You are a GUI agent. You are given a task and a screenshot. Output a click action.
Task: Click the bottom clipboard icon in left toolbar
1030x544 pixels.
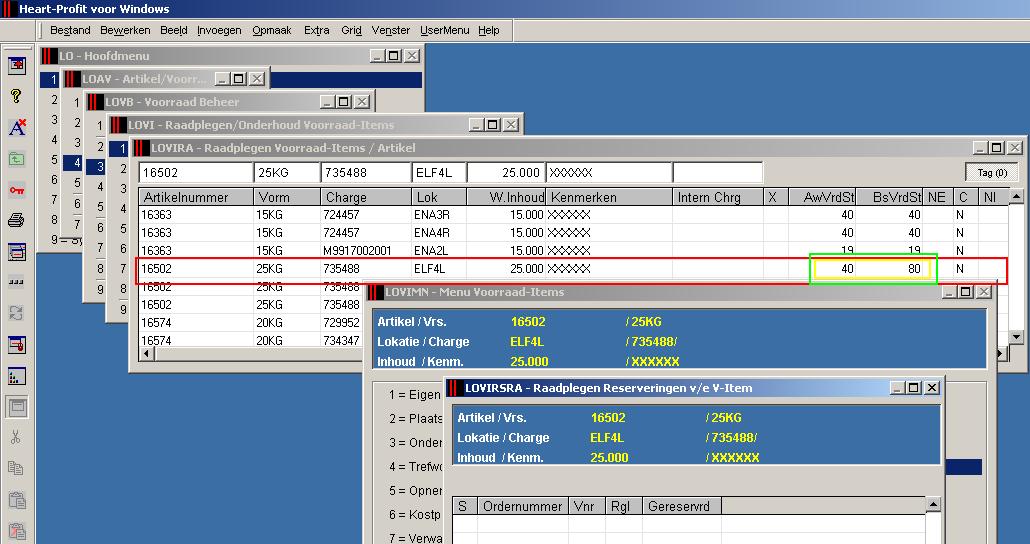coord(17,531)
